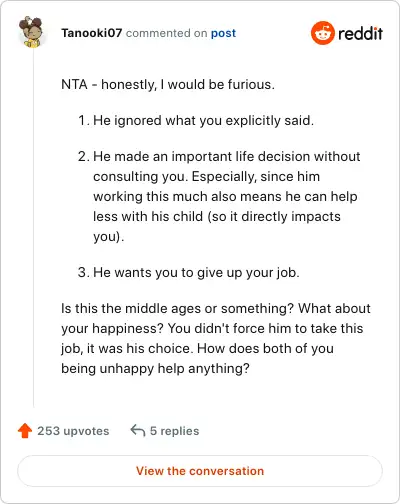Viewport: 400px width, 504px height.
Task: Open the Tanooki07 username profile link
Action: click(x=92, y=33)
